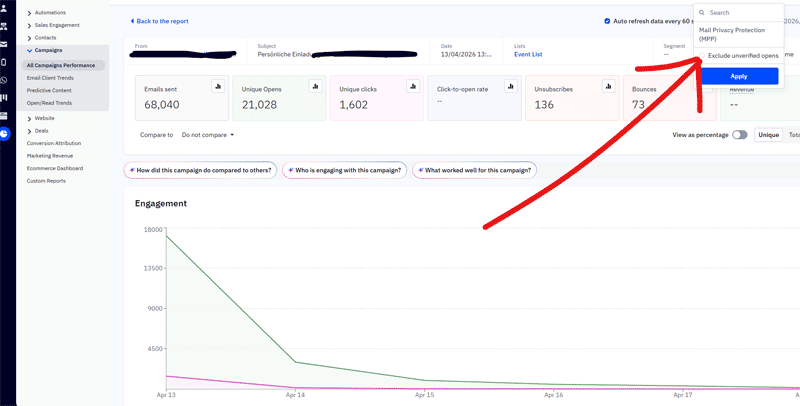The height and width of the screenshot is (406, 800).
Task: Click into the Search field
Action: tap(738, 12)
